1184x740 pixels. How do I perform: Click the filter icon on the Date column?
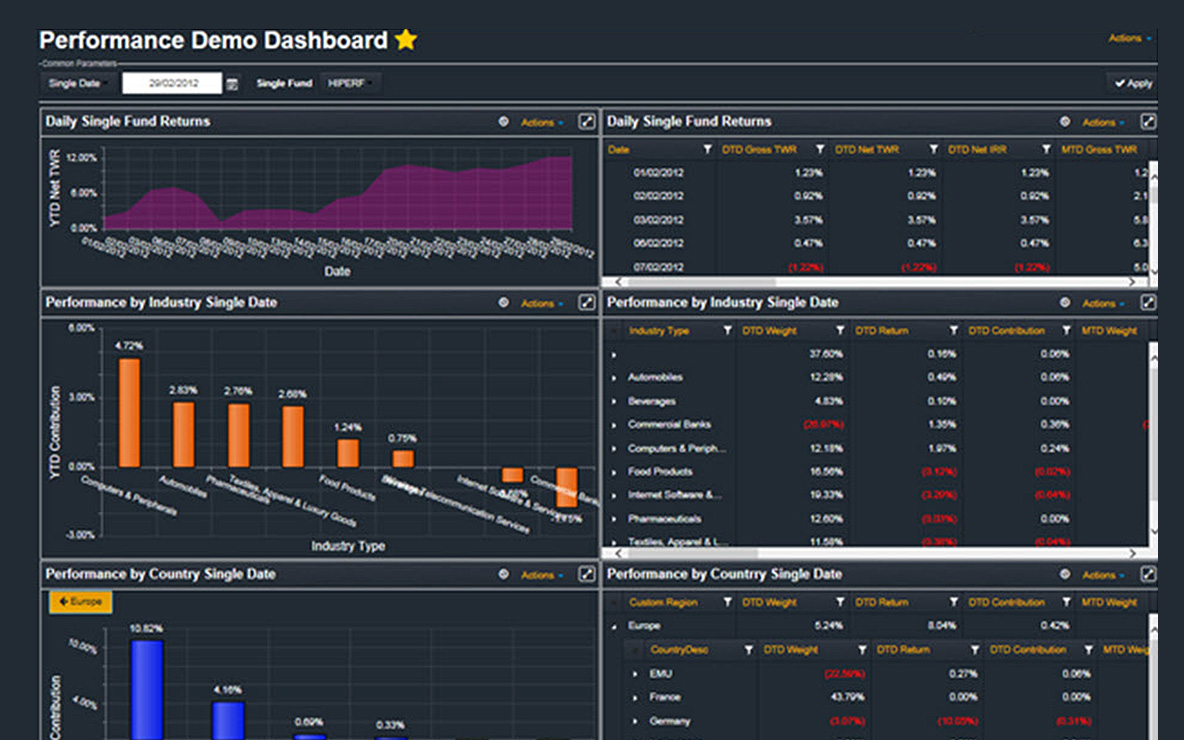[708, 150]
